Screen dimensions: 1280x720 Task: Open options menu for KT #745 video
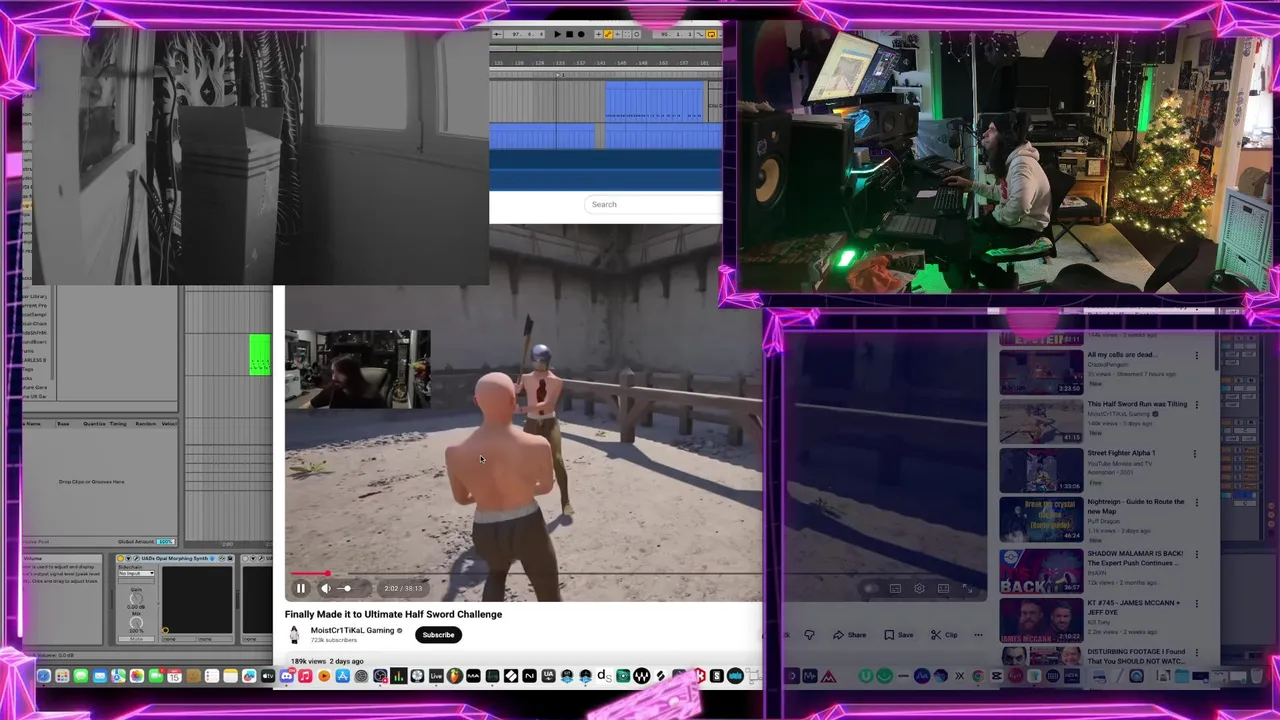[1197, 604]
